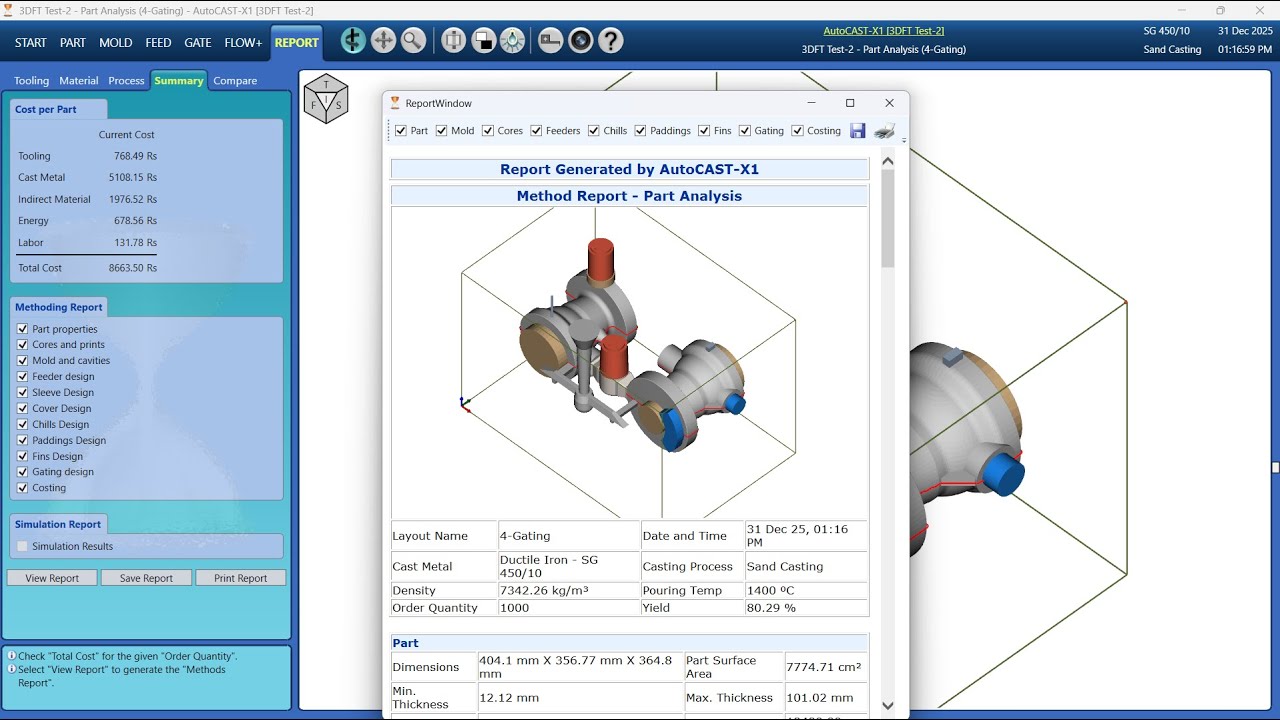This screenshot has height=720, width=1280.
Task: Toggle Sleeve Design checkbox
Action: click(x=23, y=393)
